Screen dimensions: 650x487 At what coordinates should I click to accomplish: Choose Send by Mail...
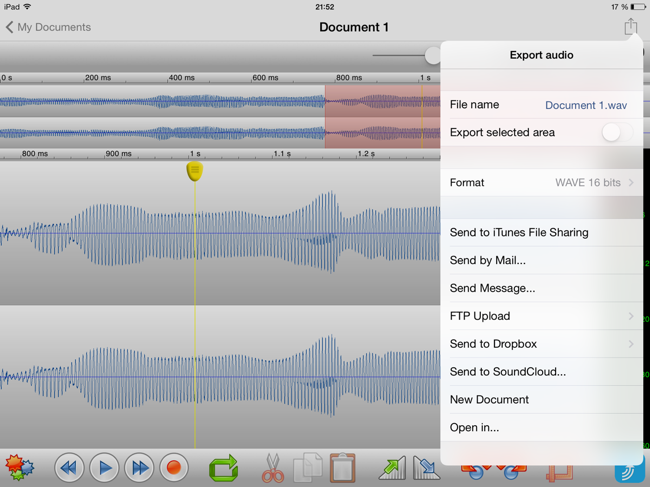click(541, 260)
